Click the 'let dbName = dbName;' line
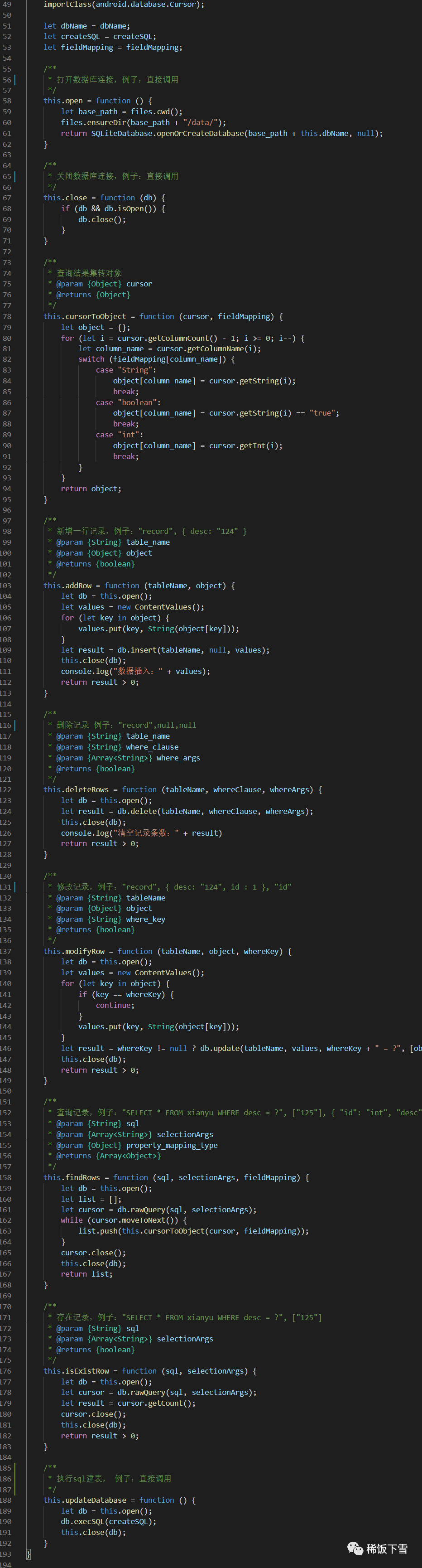This screenshot has width=422, height=1568. tap(86, 26)
